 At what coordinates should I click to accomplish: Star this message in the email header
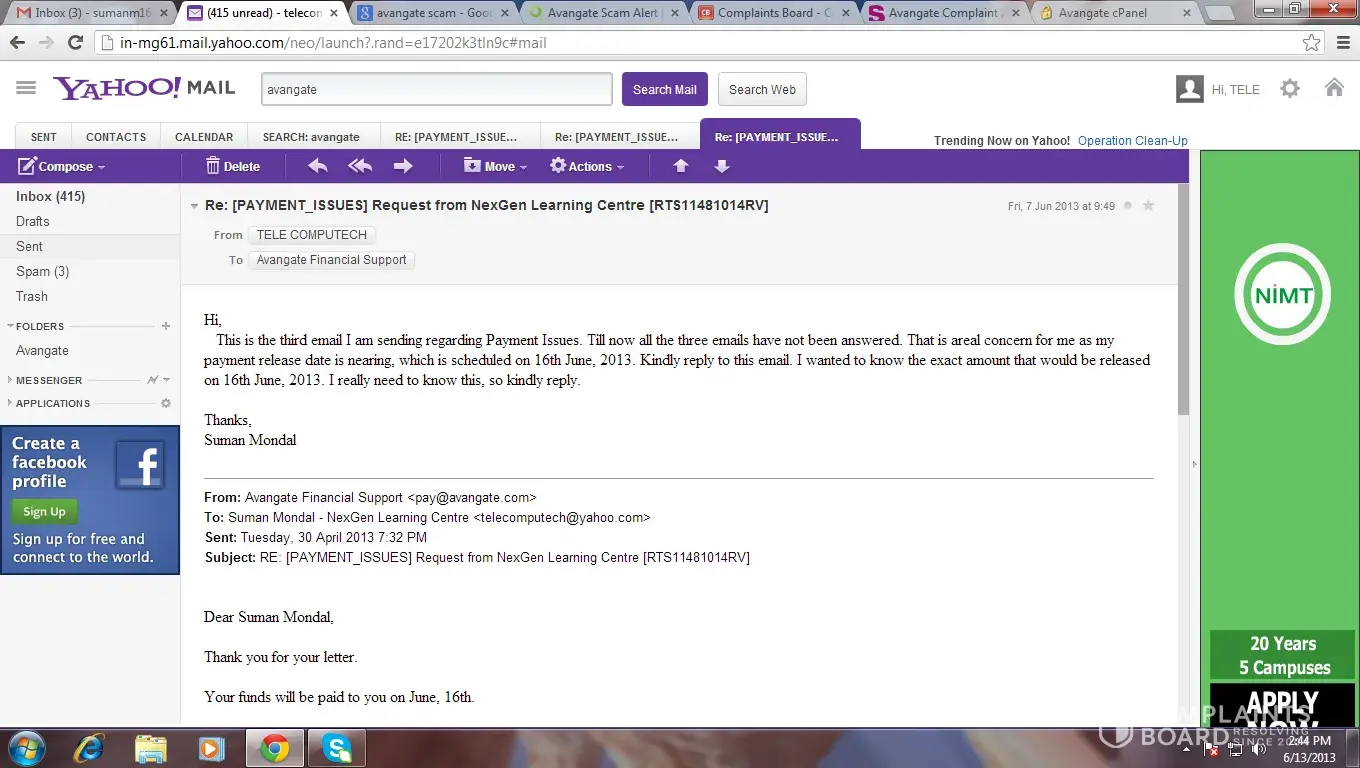[1148, 206]
